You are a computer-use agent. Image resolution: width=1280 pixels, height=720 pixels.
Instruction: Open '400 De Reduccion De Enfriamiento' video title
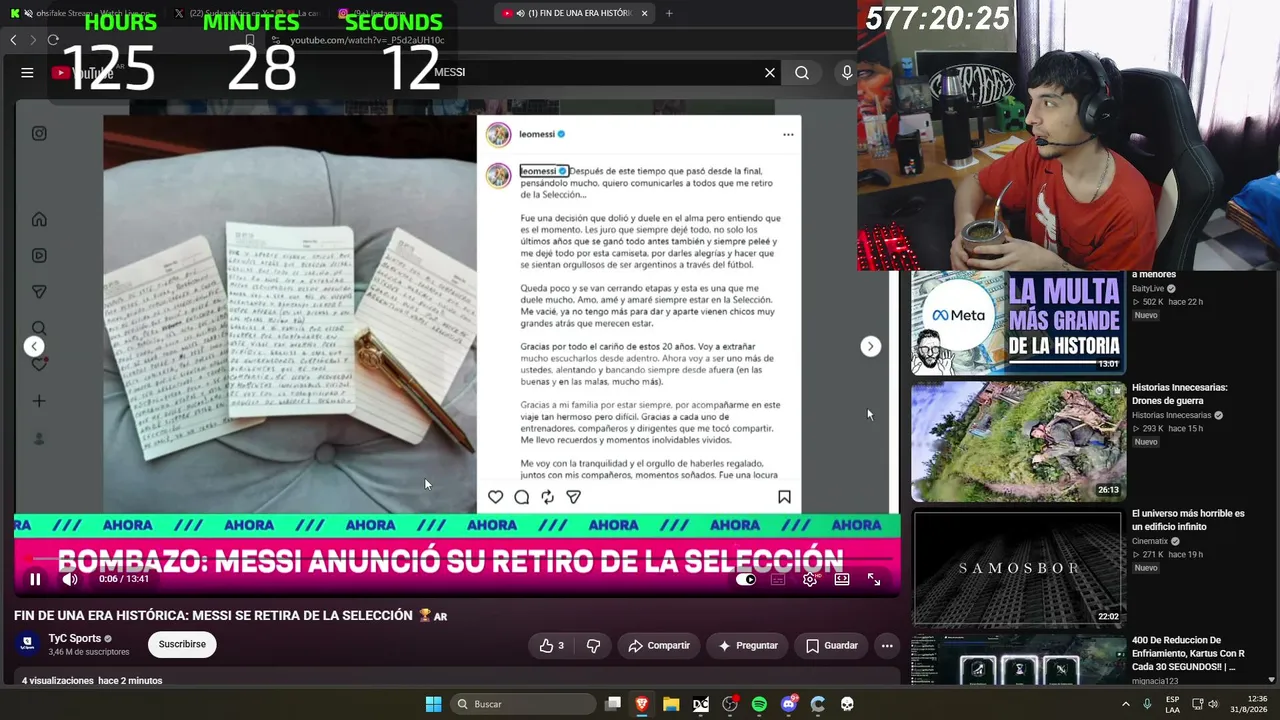(1188, 653)
